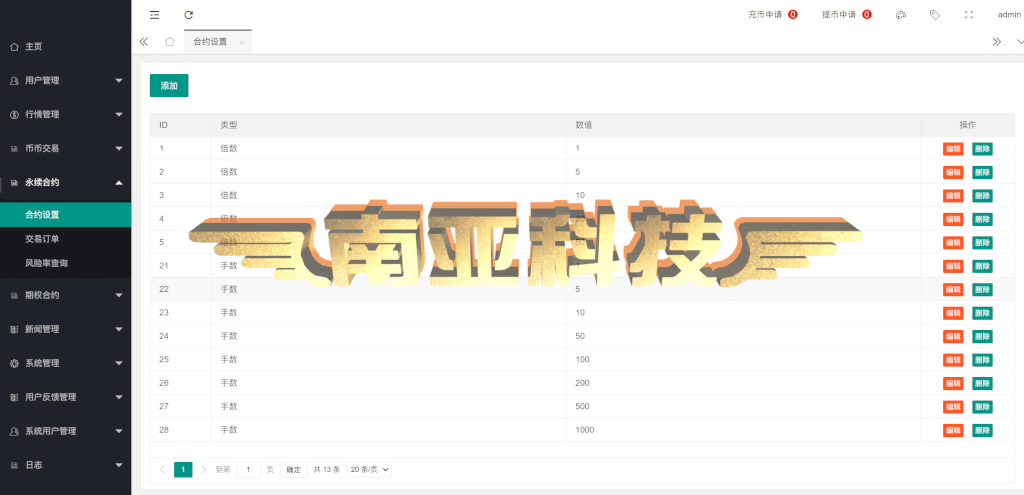Open the tab options dropdown arrow at the far right
Screen dimensions: 1024x495
point(1019,42)
